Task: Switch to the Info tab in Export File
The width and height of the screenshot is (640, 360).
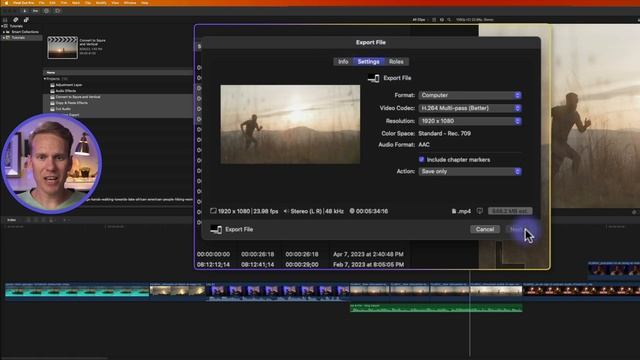Action: 343,62
